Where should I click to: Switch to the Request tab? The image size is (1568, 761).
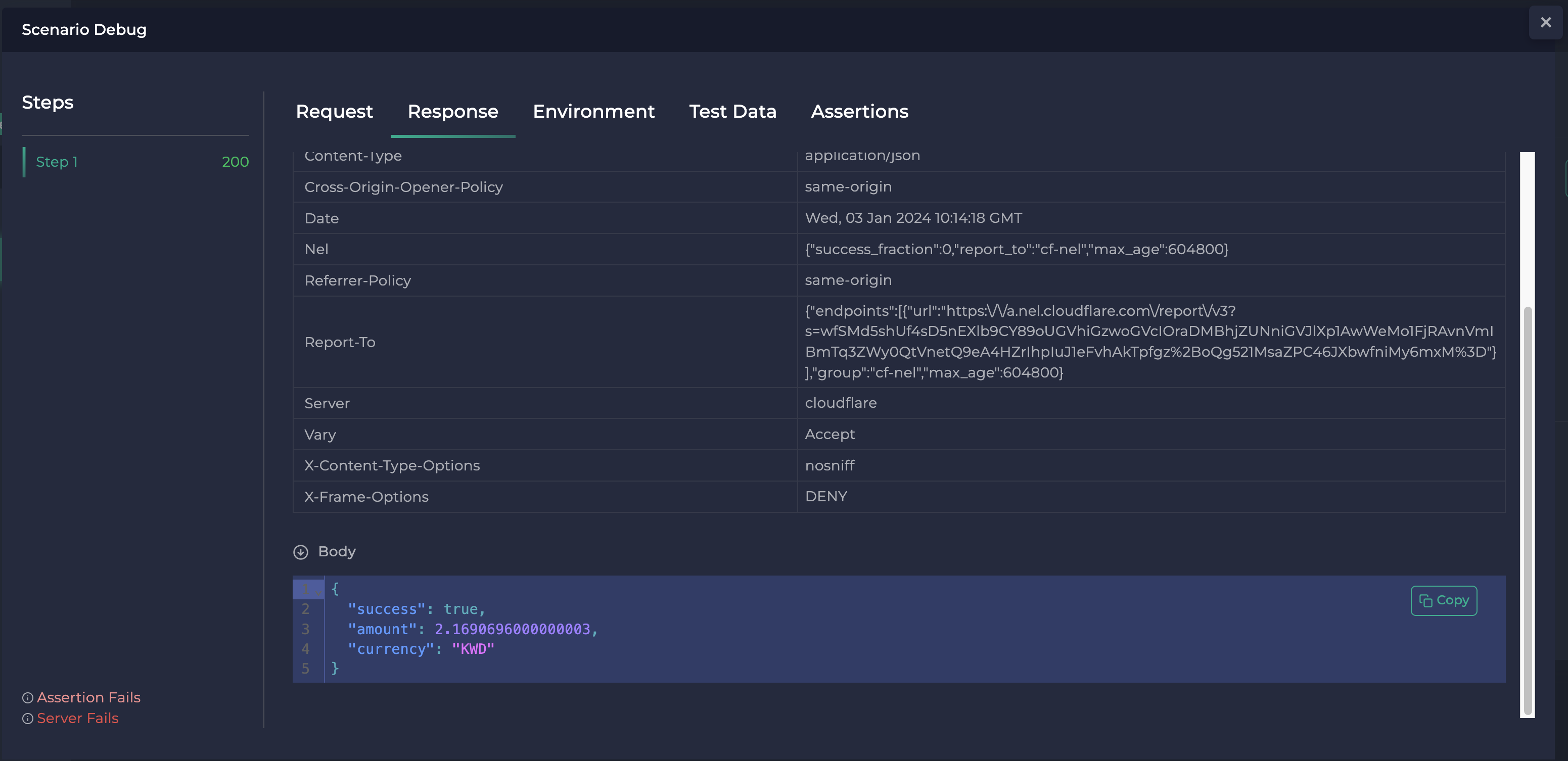[334, 112]
